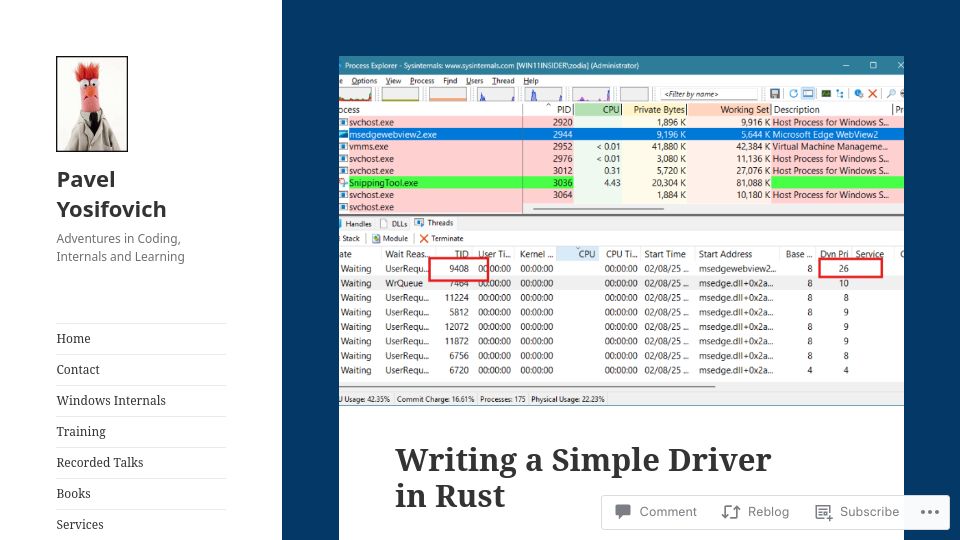This screenshot has height=540, width=960.
Task: Open the Users menu in Process Explorer
Action: (474, 81)
